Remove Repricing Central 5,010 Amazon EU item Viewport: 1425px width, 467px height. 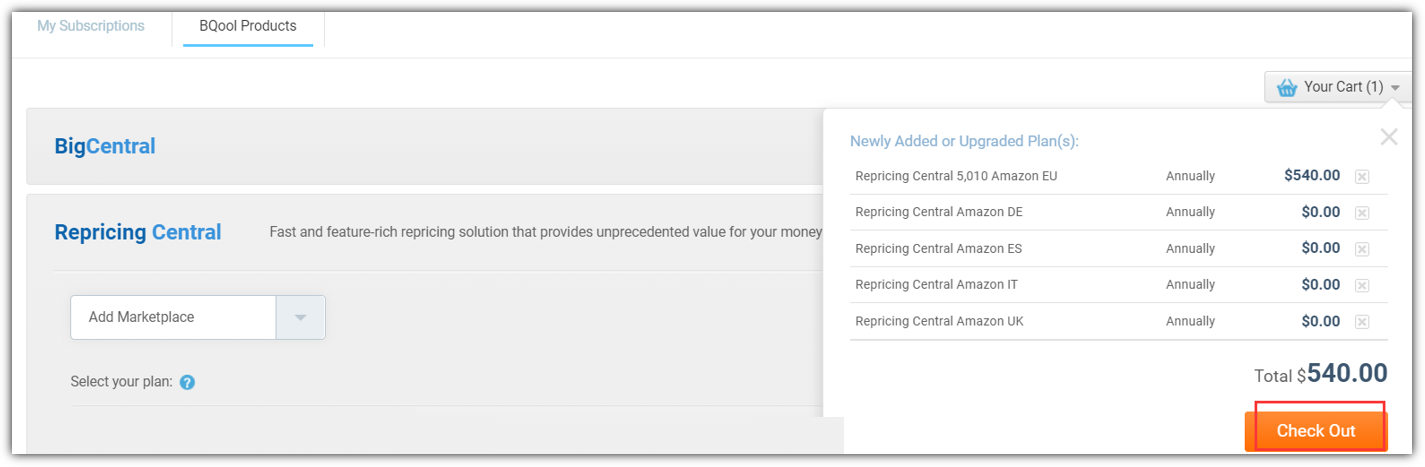click(x=1362, y=177)
